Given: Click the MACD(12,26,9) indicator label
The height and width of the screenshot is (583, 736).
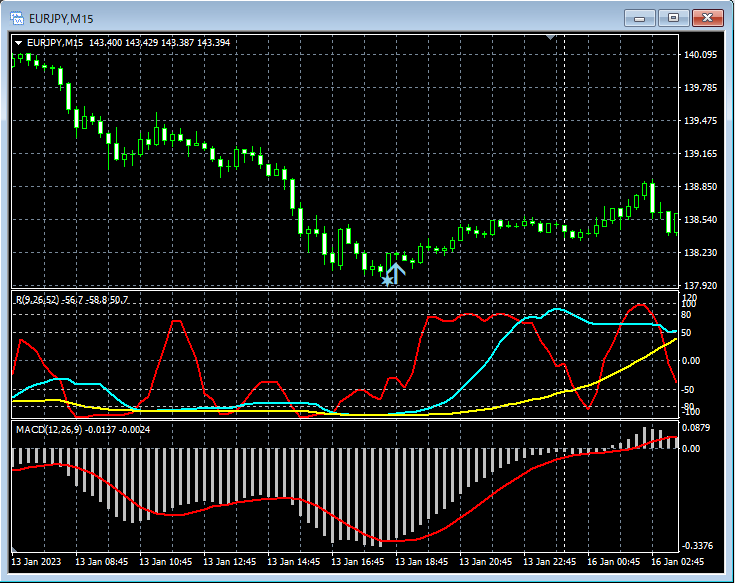Looking at the screenshot, I should (49, 429).
